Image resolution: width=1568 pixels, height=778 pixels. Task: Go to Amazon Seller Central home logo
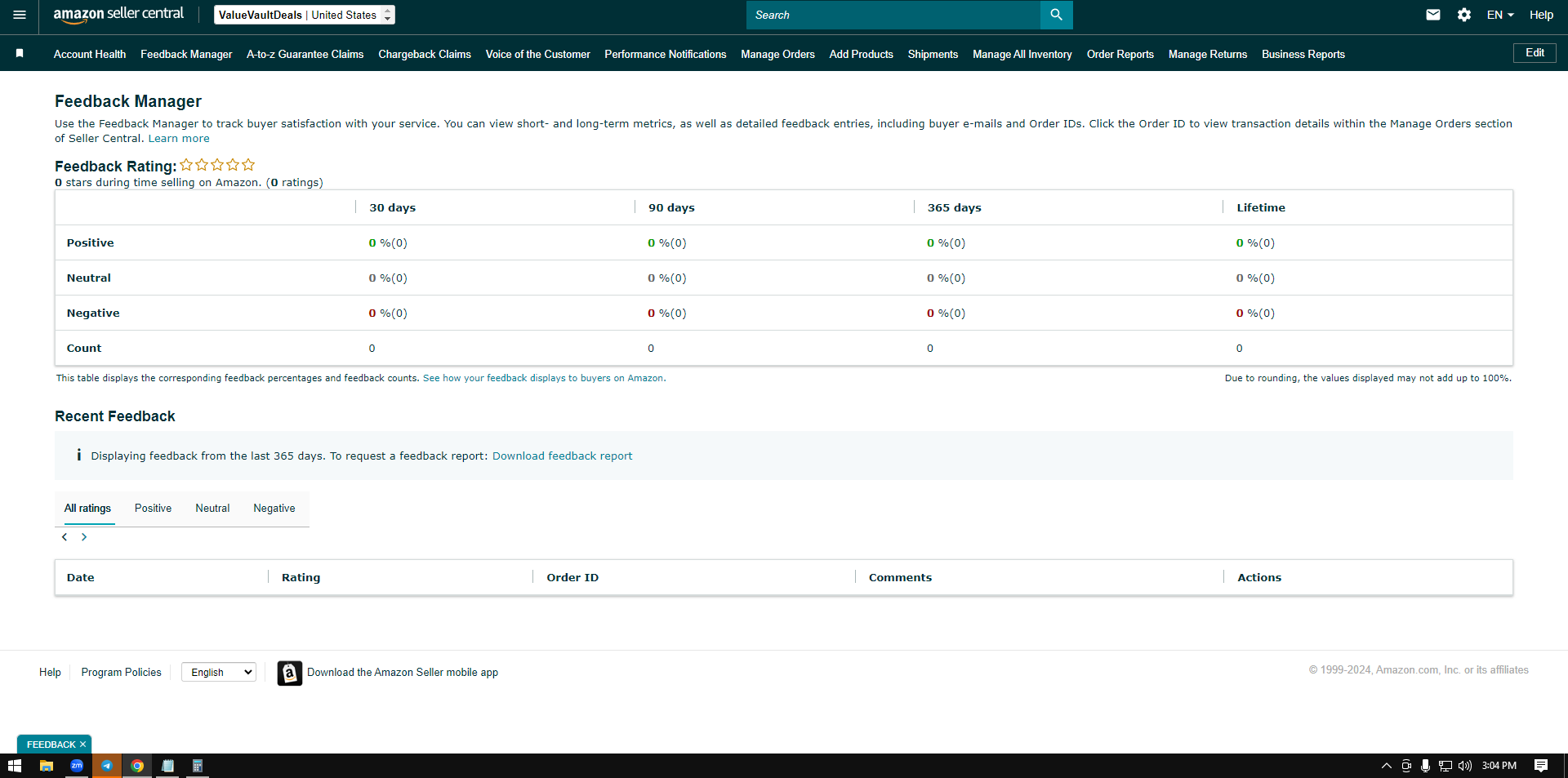coord(118,15)
